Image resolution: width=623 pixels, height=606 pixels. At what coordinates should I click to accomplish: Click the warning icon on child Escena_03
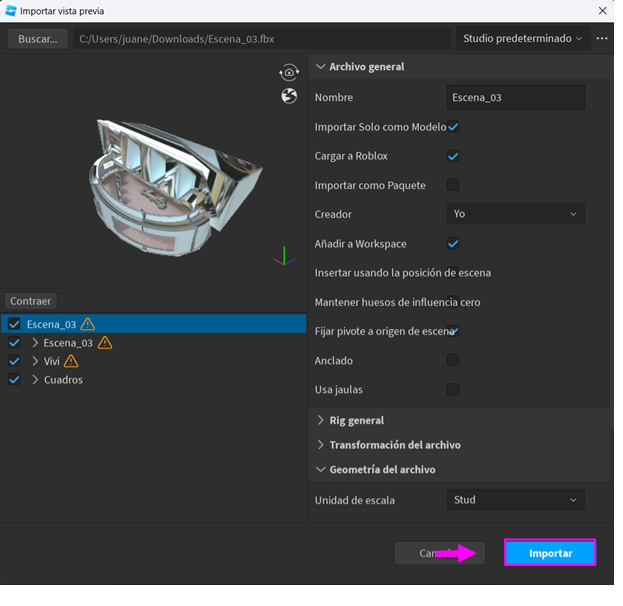105,343
